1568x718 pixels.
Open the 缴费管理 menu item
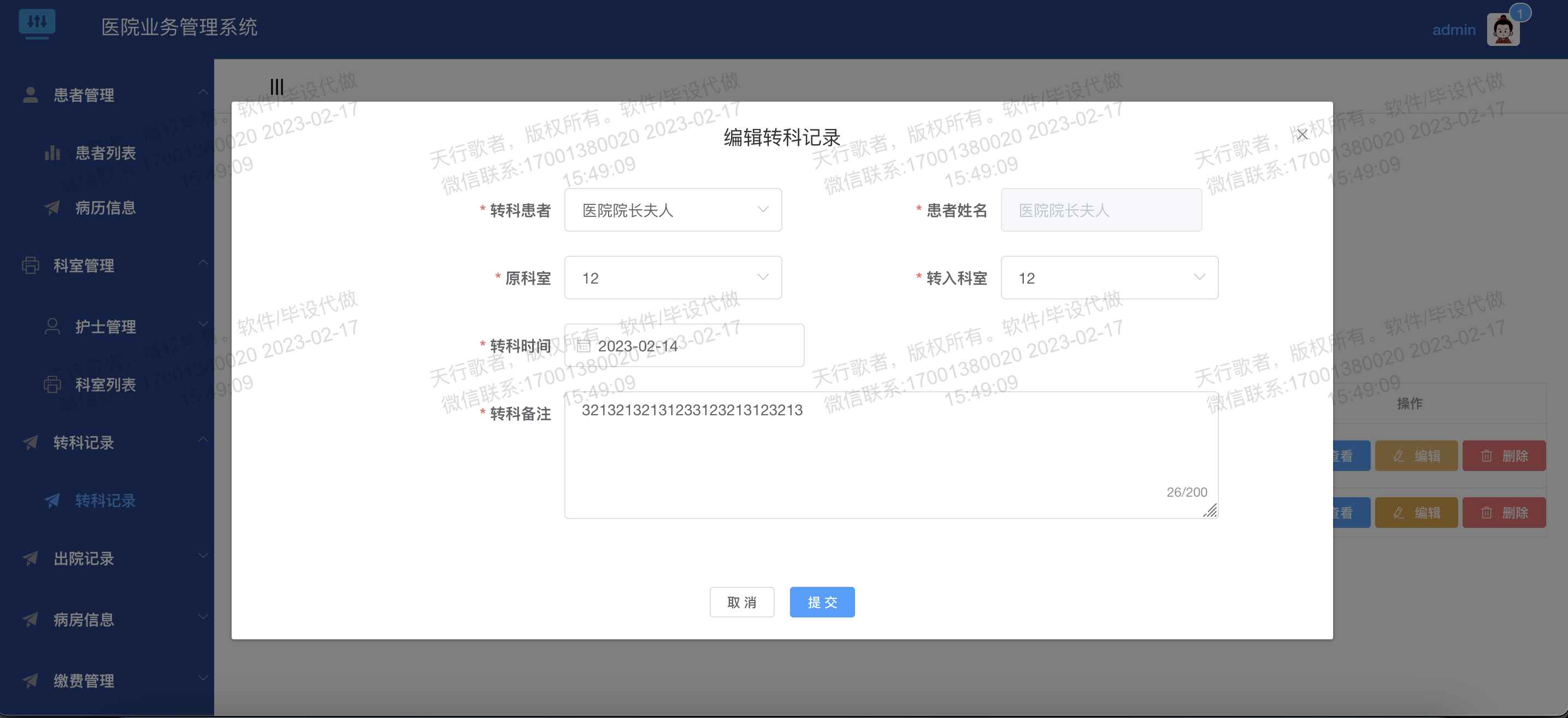click(x=83, y=681)
